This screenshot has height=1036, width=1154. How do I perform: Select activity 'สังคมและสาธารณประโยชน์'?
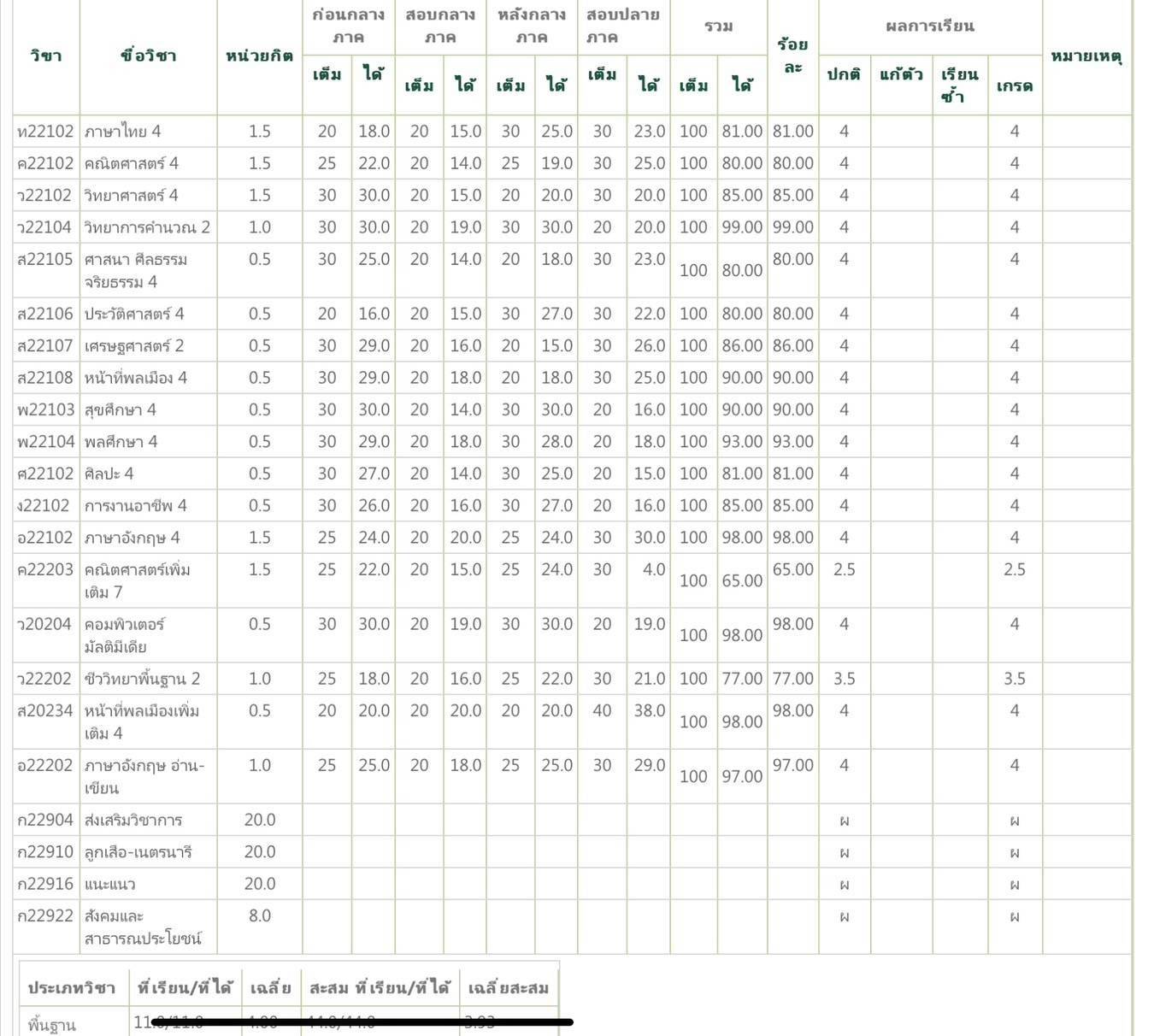pyautogui.click(x=143, y=927)
